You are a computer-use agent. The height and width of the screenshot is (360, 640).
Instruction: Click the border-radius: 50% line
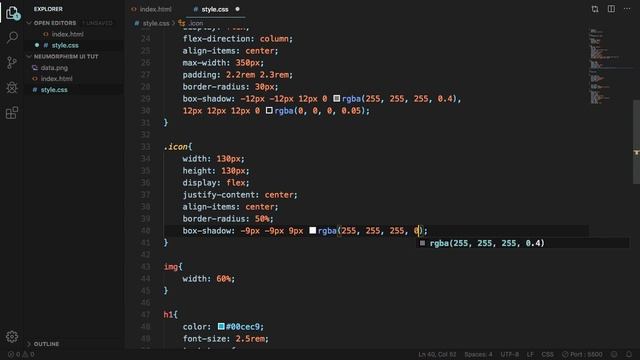point(228,218)
